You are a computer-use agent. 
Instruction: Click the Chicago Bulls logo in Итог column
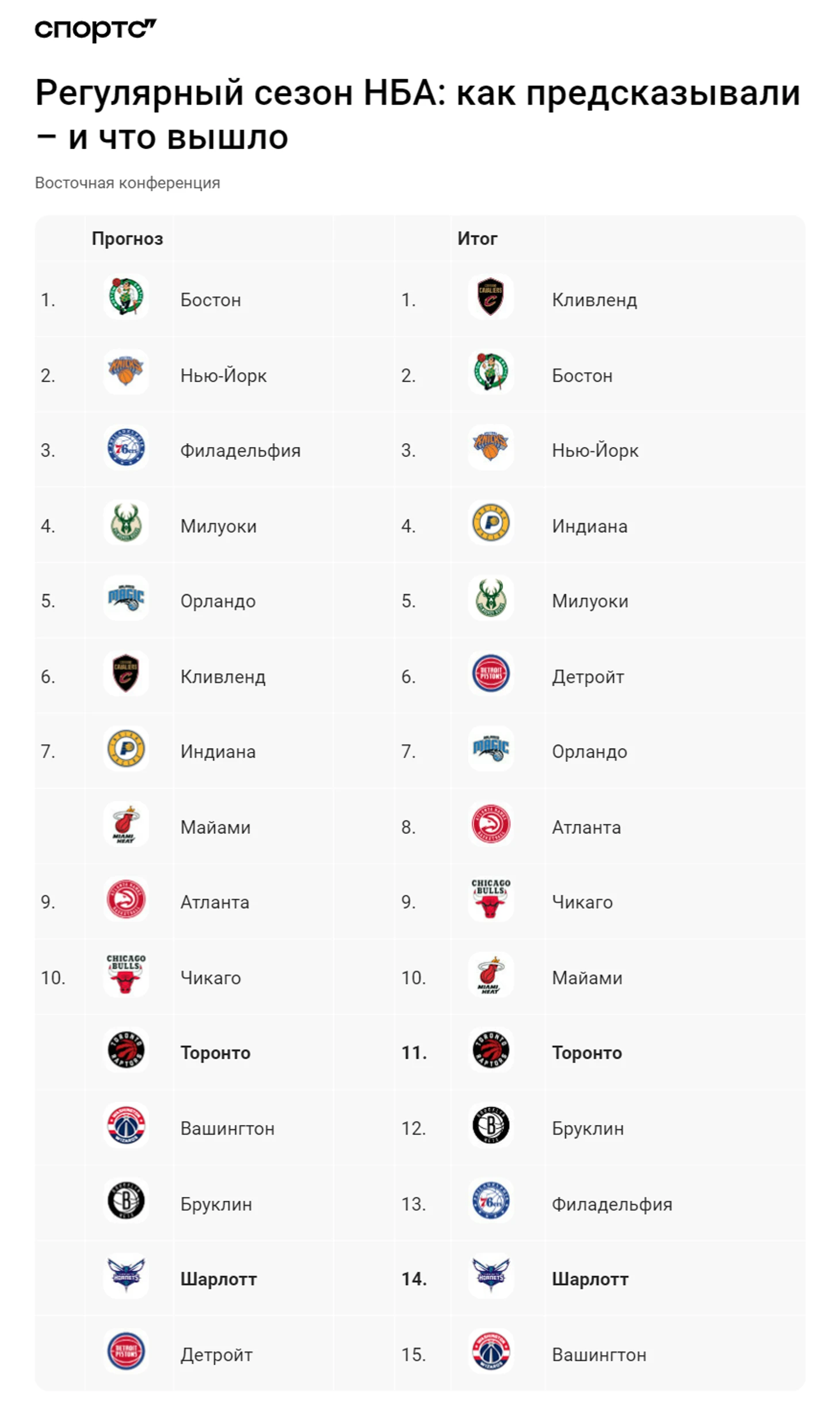coord(490,899)
